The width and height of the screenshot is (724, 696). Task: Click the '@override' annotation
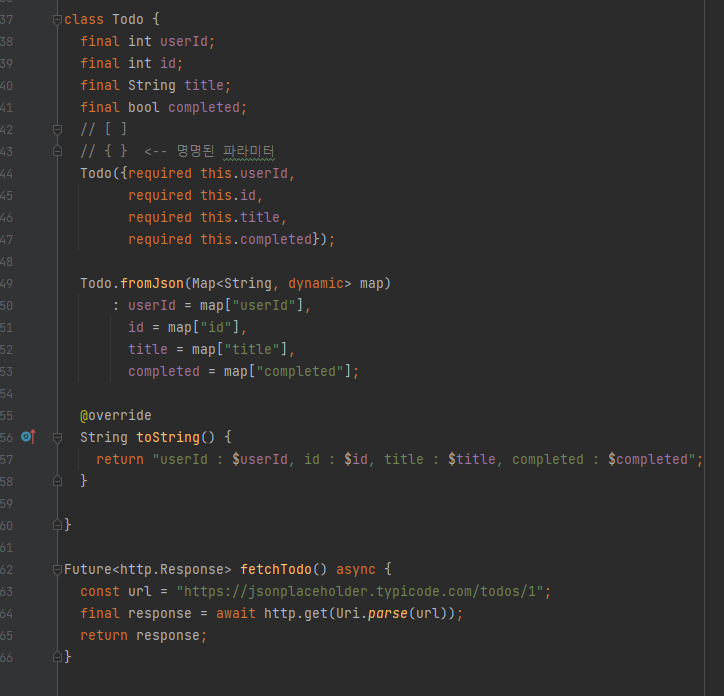point(115,416)
